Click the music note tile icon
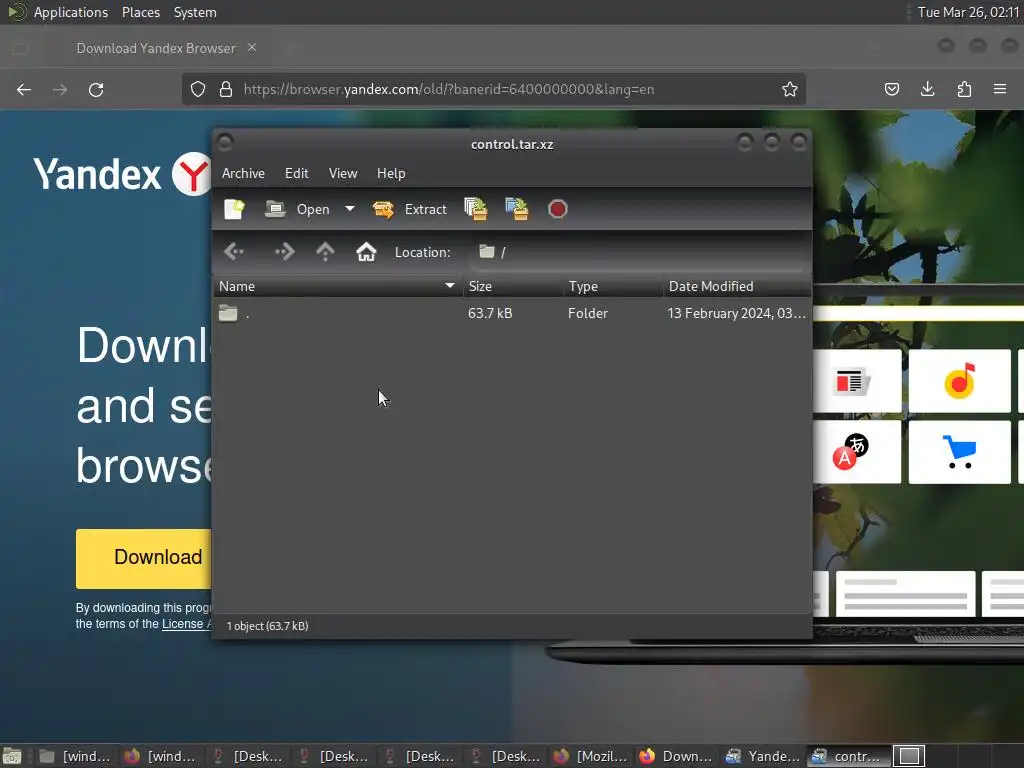The image size is (1024, 768). [x=959, y=381]
